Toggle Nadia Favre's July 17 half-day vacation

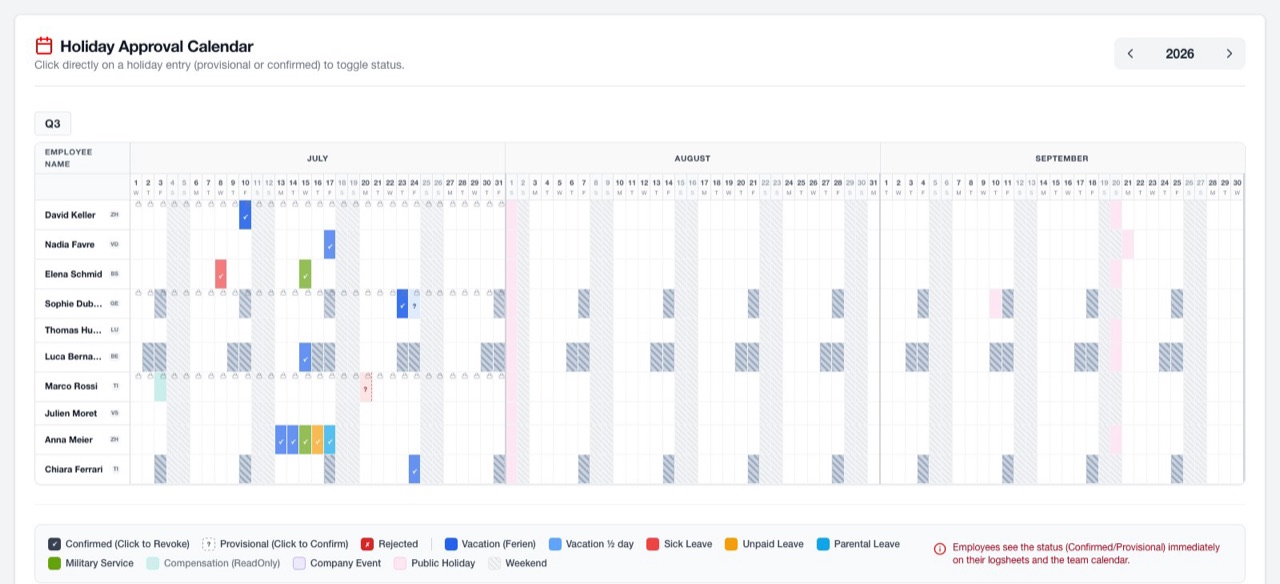pyautogui.click(x=329, y=244)
